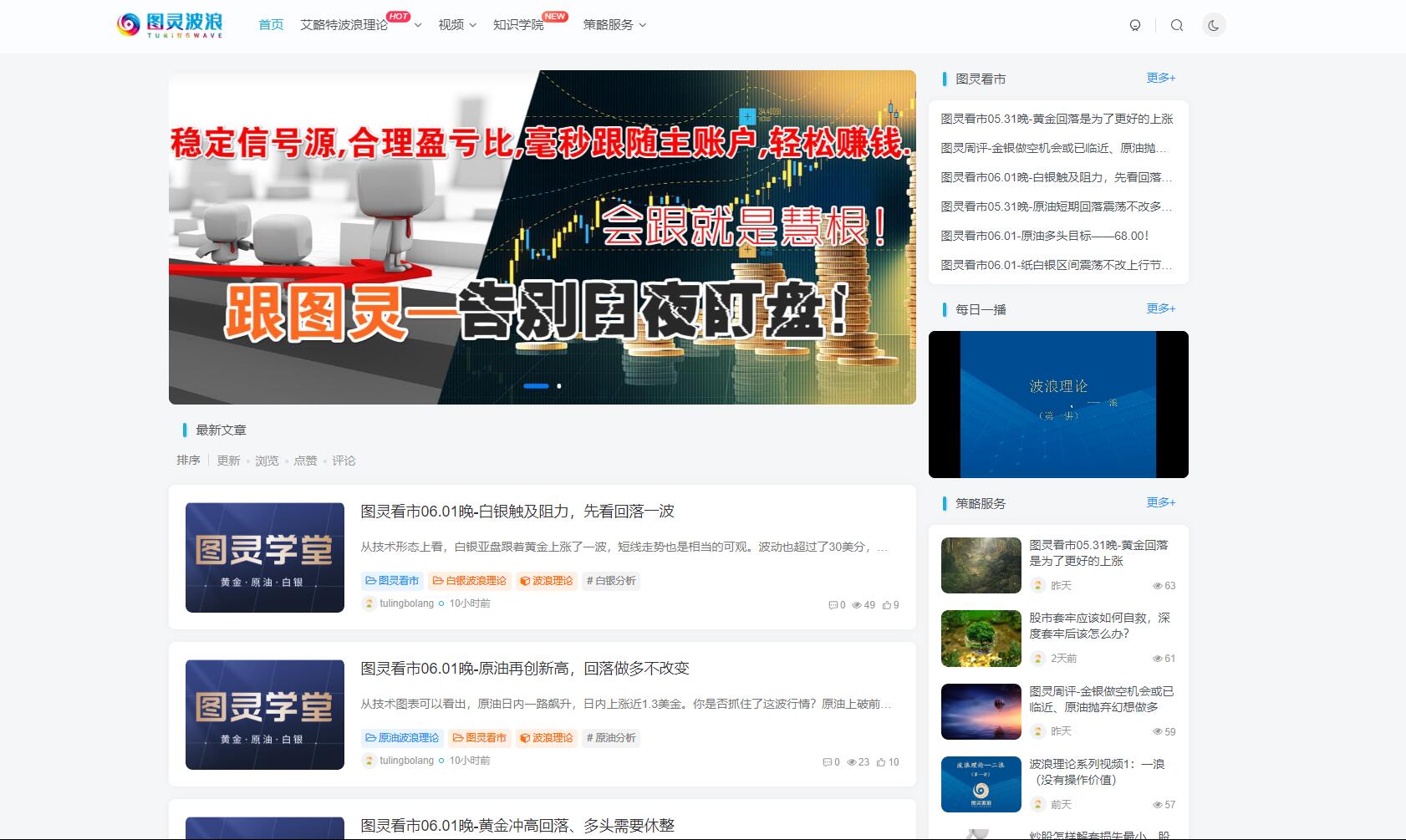The image size is (1406, 840).
Task: Click the tulingbolang author avatar icon
Action: pyautogui.click(x=368, y=603)
